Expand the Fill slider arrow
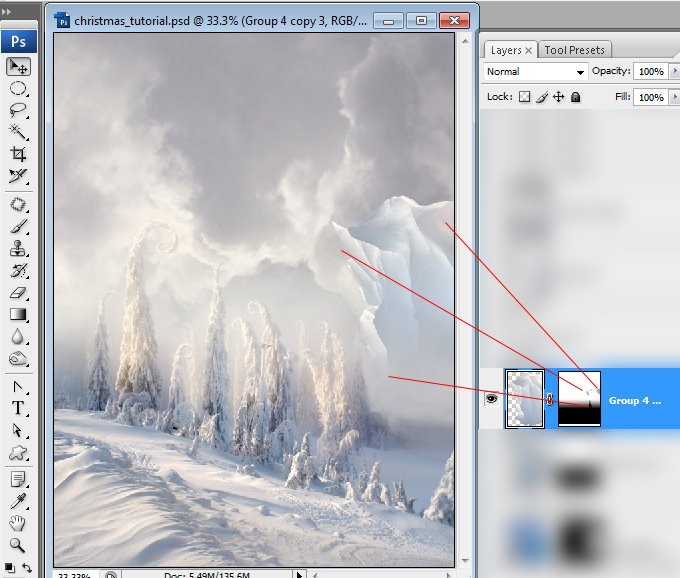 [x=675, y=97]
